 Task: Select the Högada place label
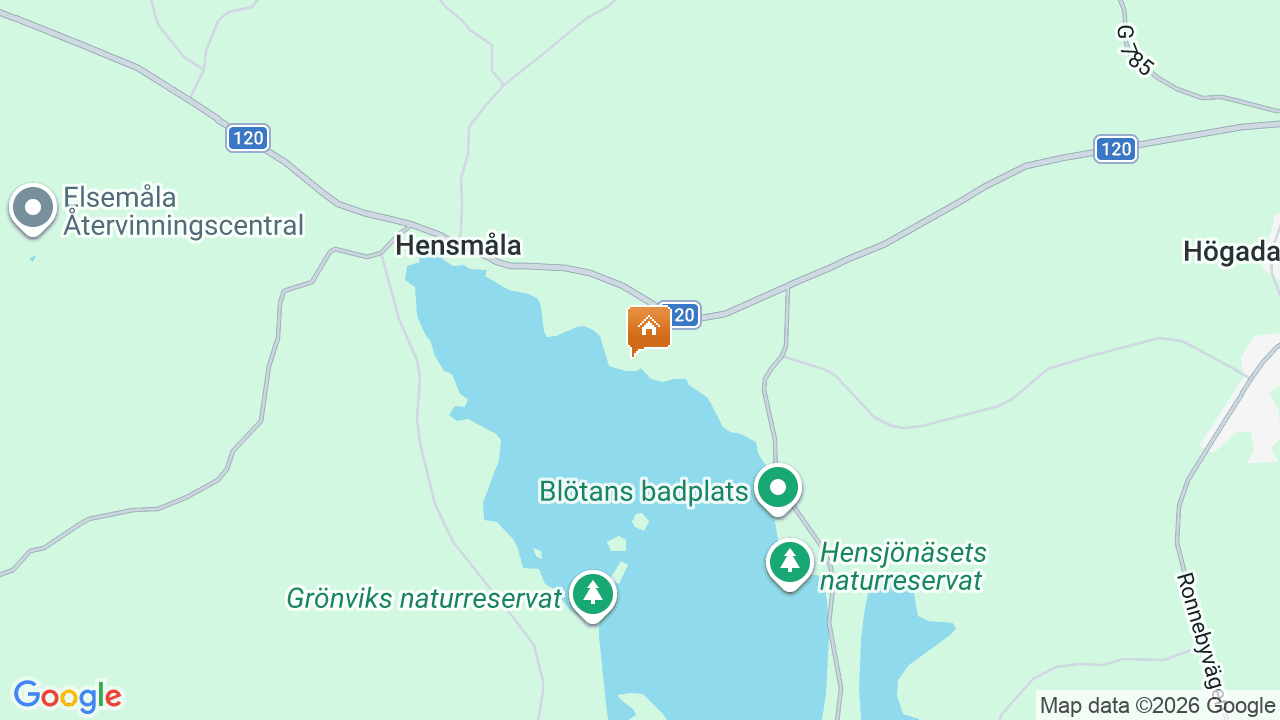[x=1231, y=252]
